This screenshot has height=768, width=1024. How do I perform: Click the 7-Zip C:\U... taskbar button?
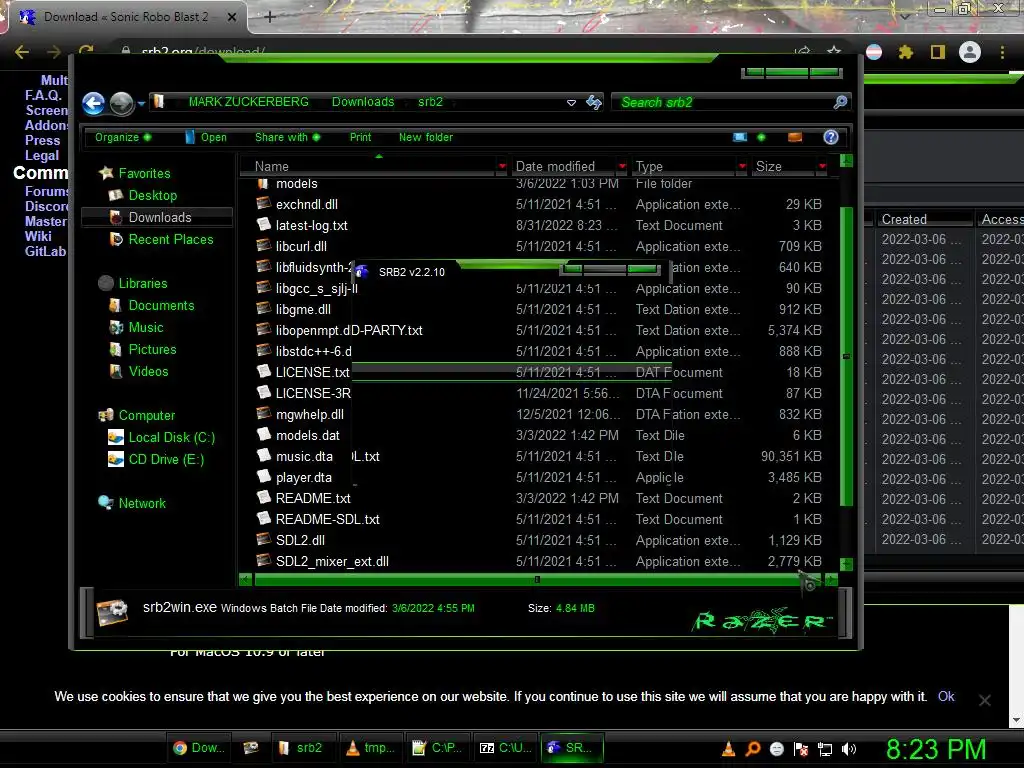[x=505, y=748]
